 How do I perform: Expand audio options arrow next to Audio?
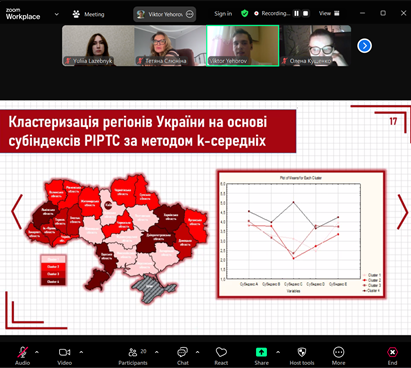point(37,352)
